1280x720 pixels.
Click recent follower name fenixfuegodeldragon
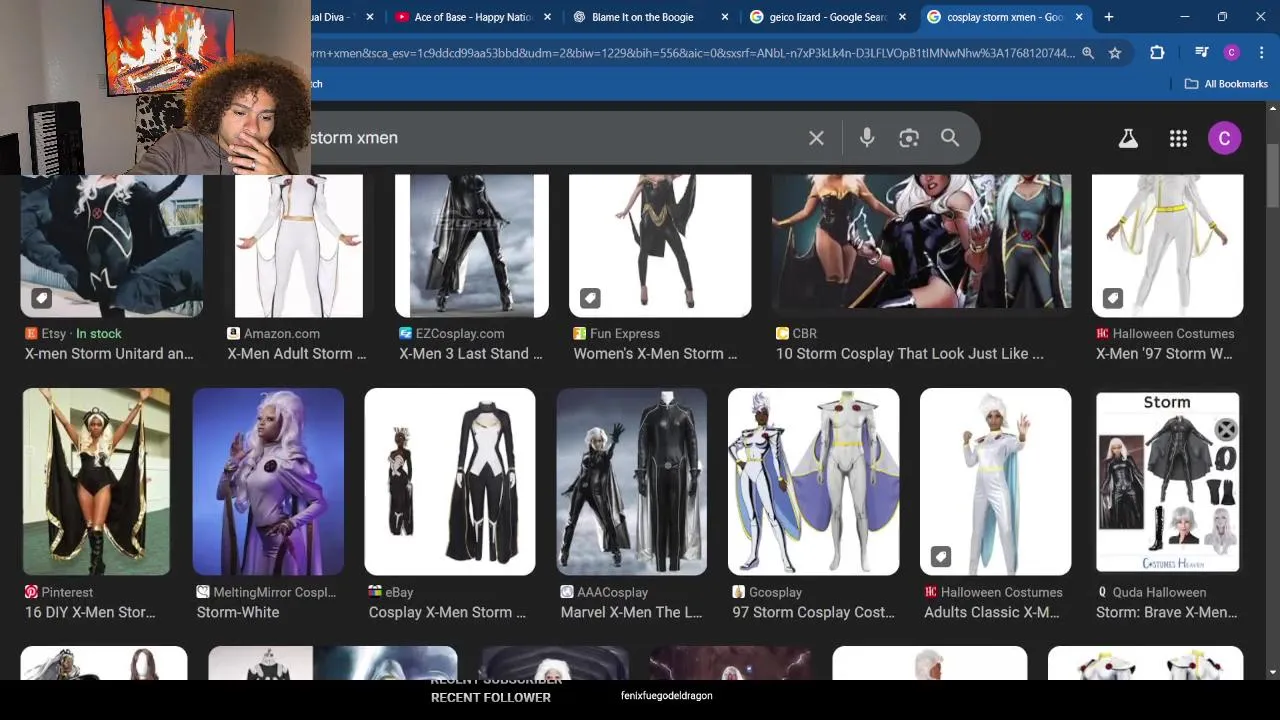tap(667, 696)
